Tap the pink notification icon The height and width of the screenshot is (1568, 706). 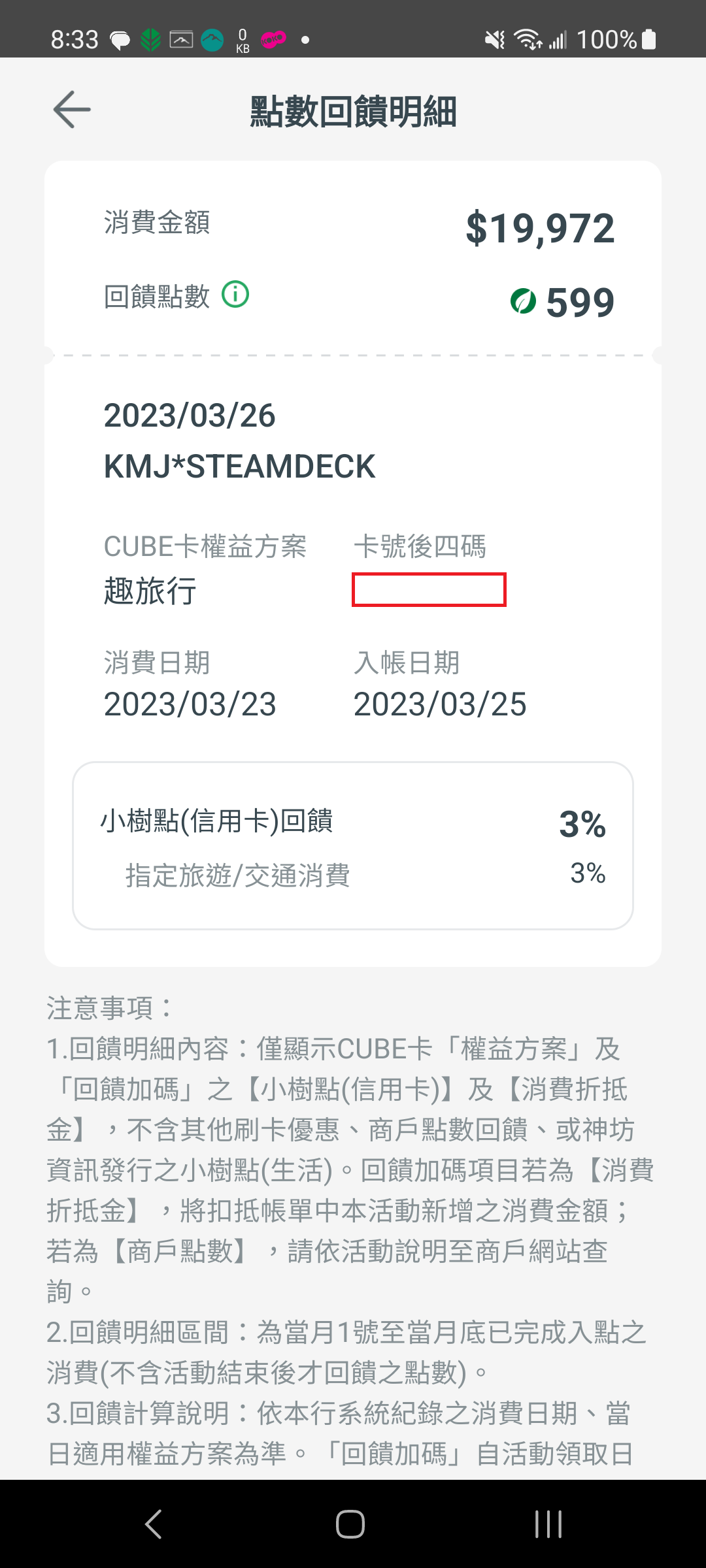pyautogui.click(x=273, y=40)
